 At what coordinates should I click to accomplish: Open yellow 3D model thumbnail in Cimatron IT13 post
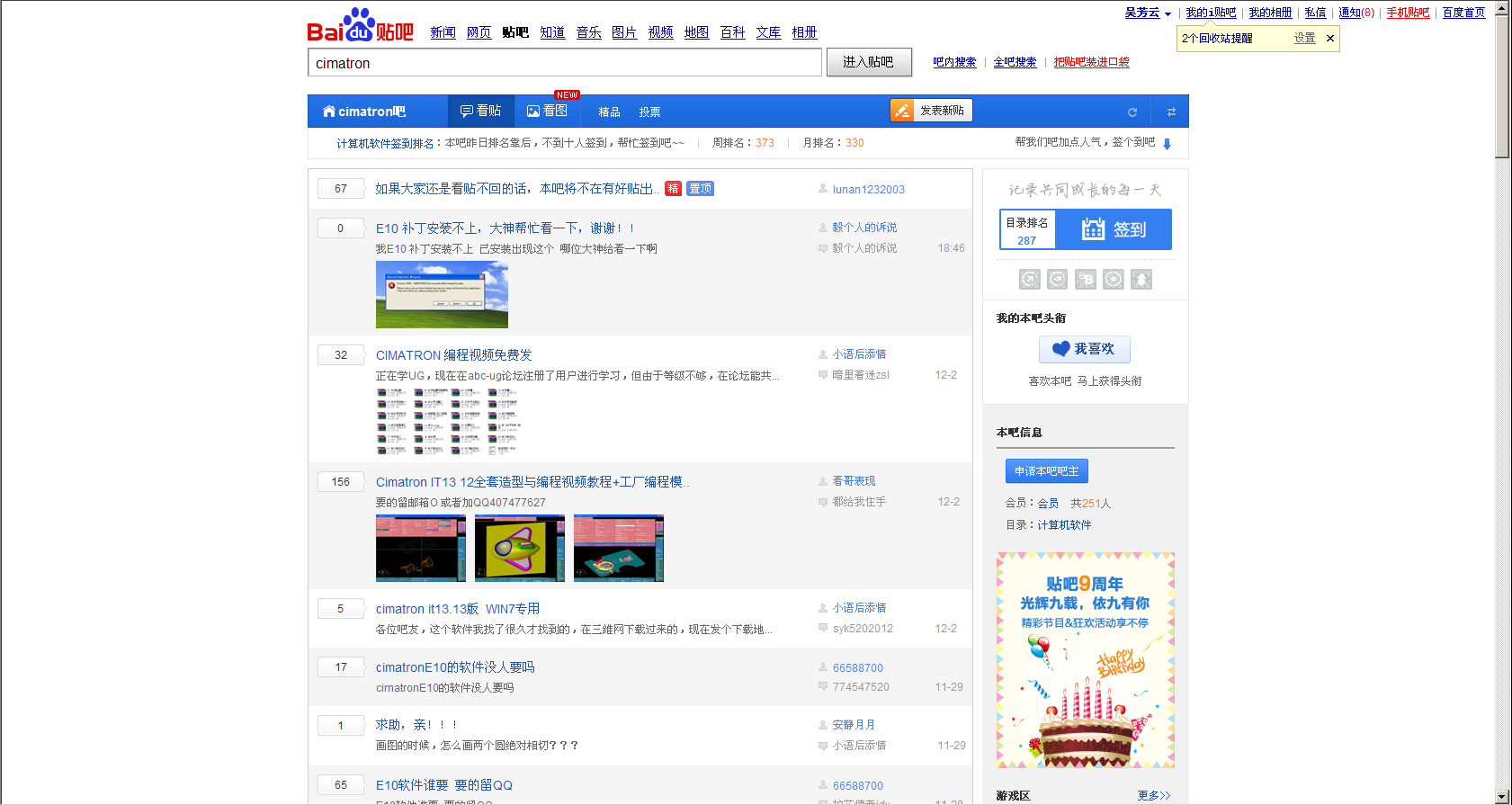[x=520, y=549]
